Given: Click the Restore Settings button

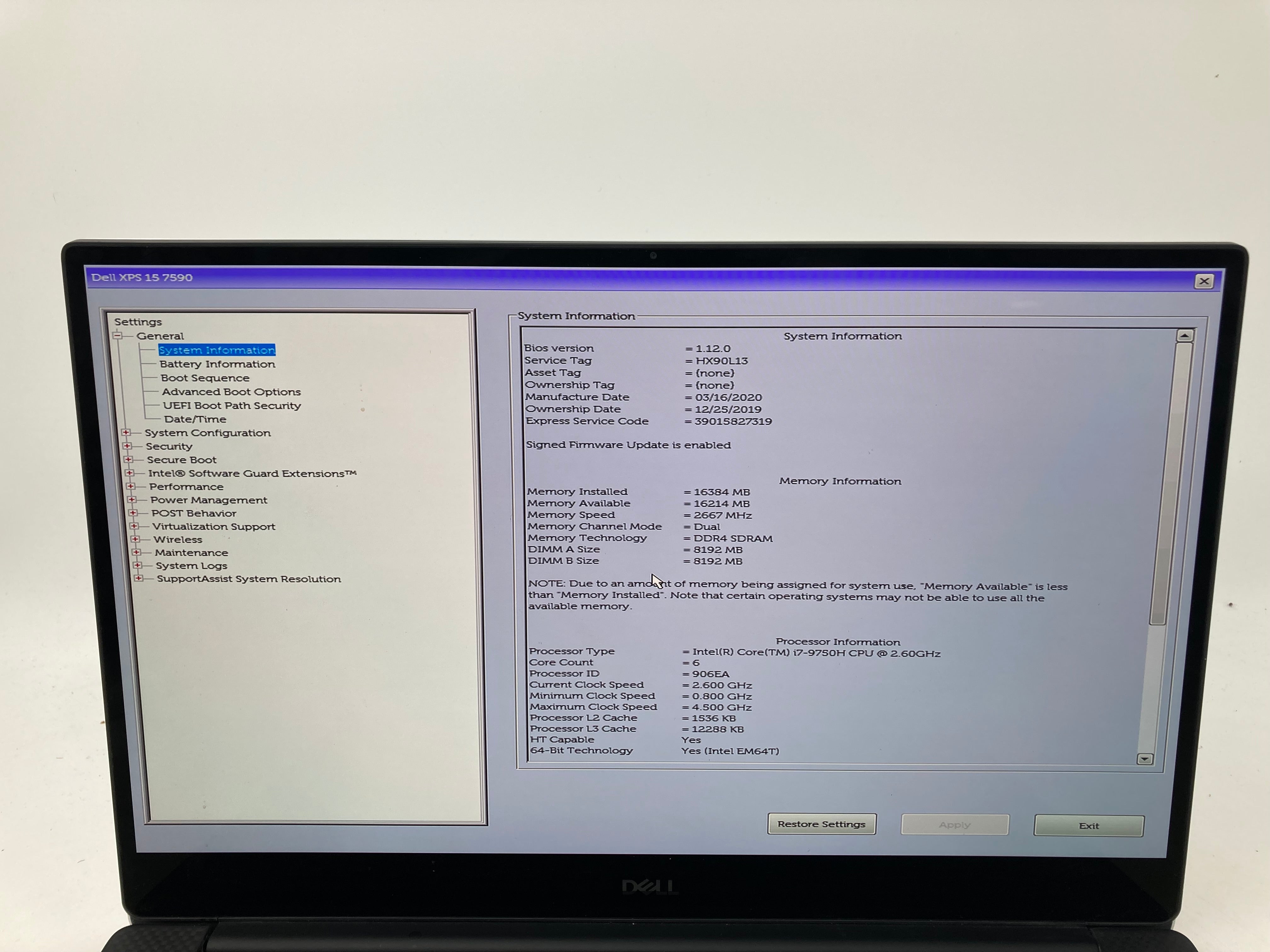Looking at the screenshot, I should coord(821,824).
